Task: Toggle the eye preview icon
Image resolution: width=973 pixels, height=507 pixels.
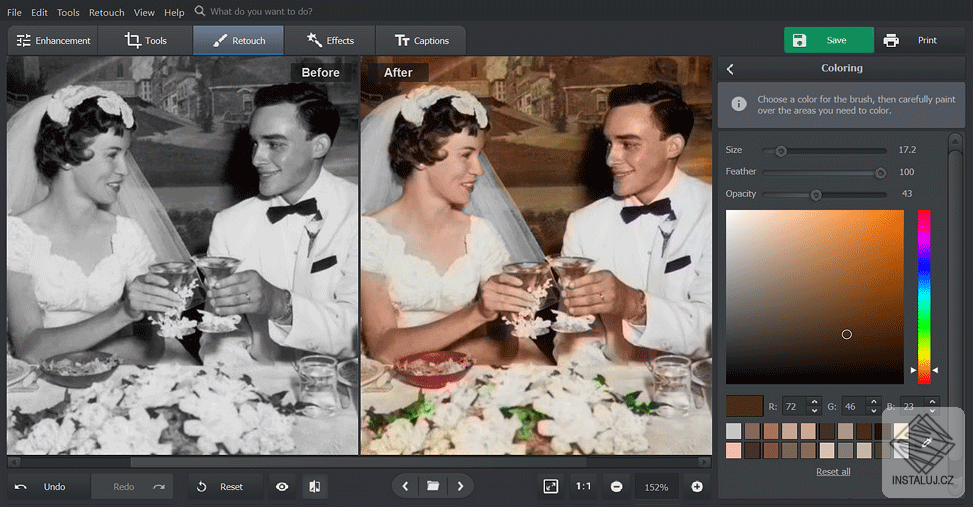Action: pos(282,487)
